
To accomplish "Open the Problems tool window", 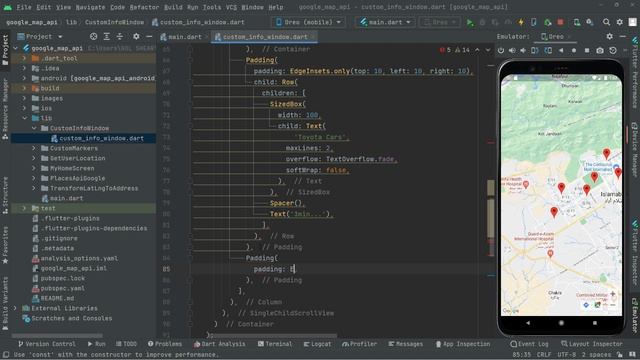I will [165, 344].
